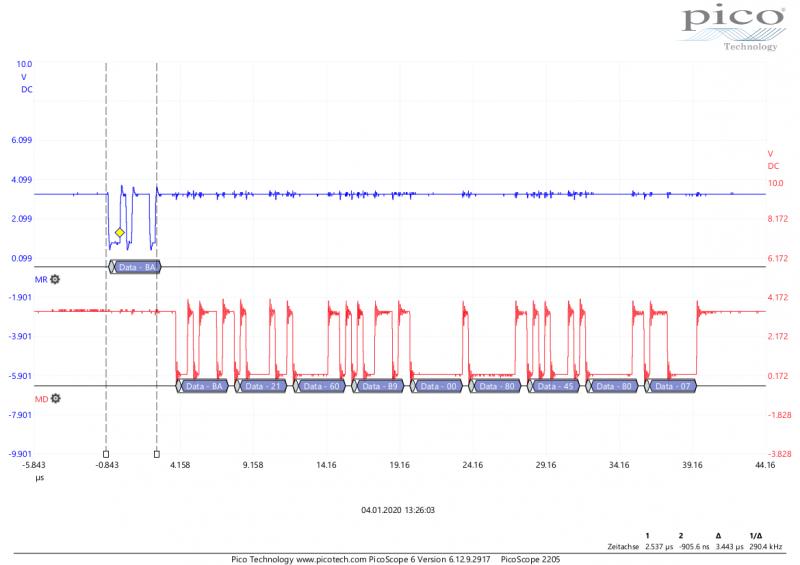This screenshot has height=565, width=800.
Task: Click the blue axis value -1.901
Action: click(x=20, y=297)
